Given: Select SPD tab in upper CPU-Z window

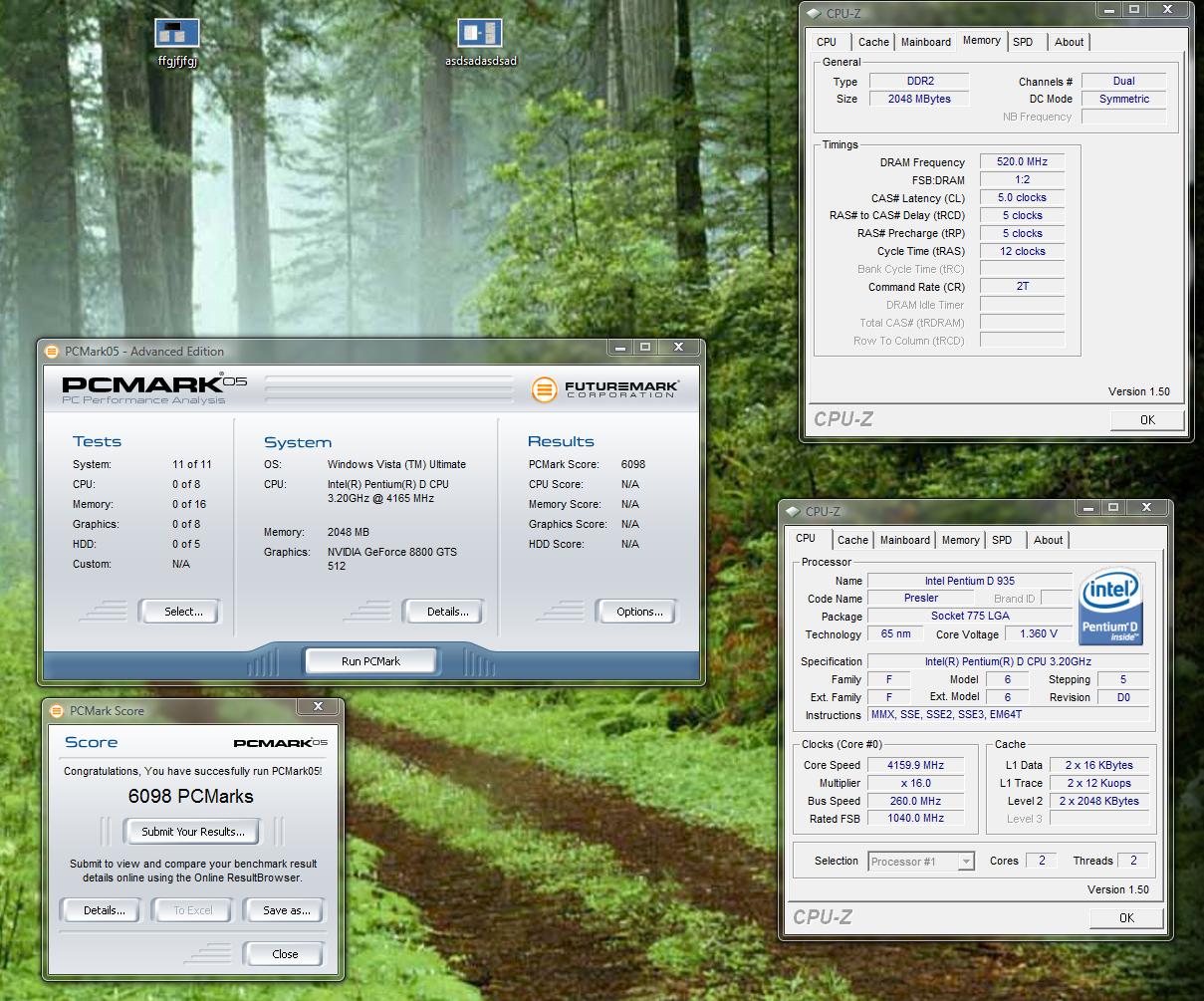Looking at the screenshot, I should 1023,42.
